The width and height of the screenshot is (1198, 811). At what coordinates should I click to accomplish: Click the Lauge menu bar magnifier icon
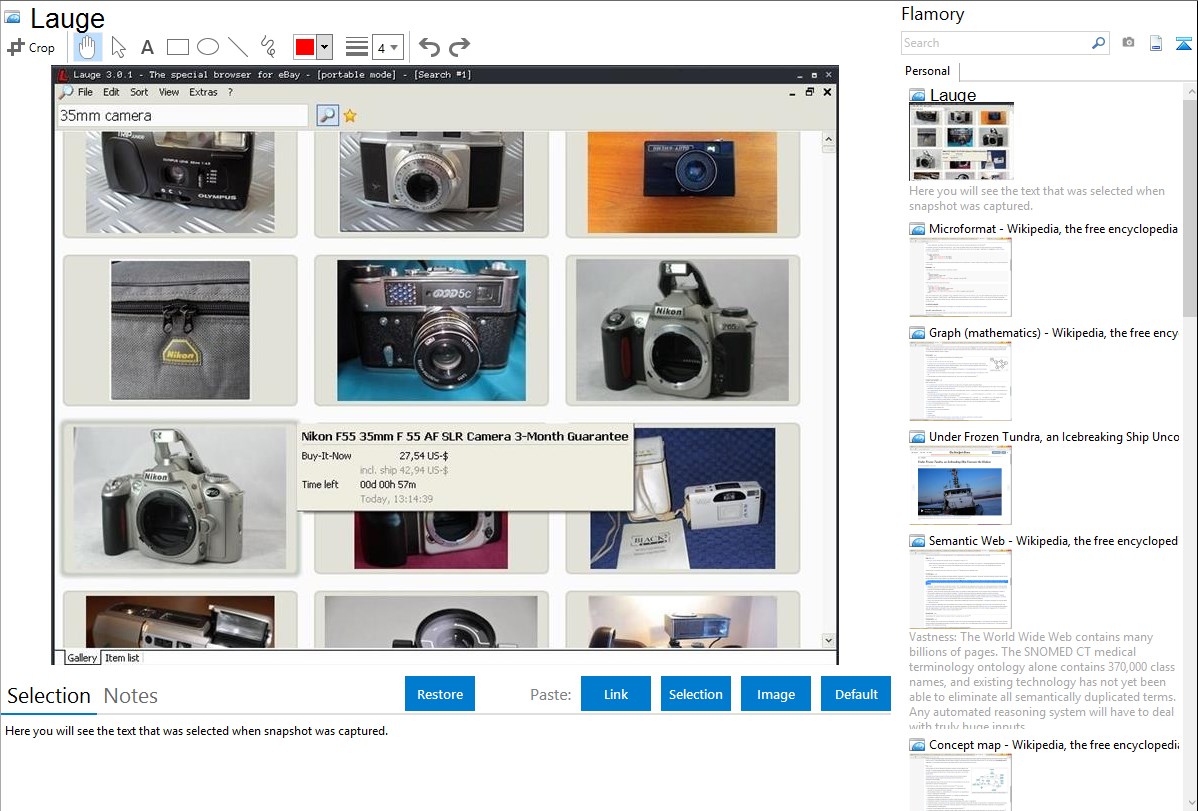click(66, 92)
